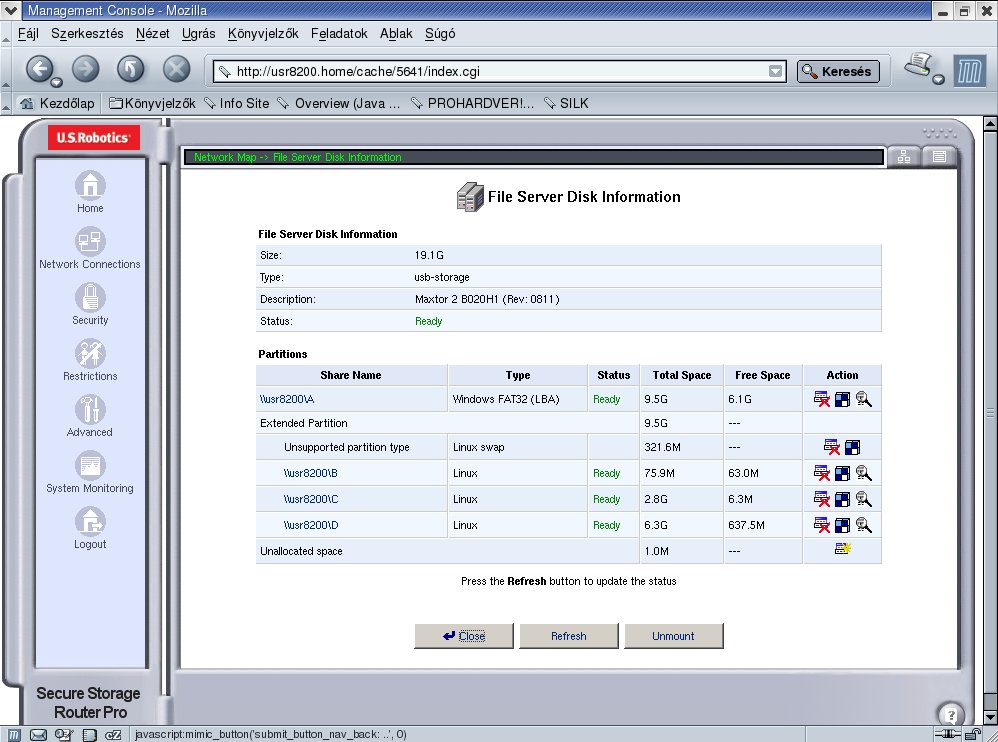Image resolution: width=998 pixels, height=742 pixels.
Task: Open Navigator icon in status bar
Action: coord(14,734)
